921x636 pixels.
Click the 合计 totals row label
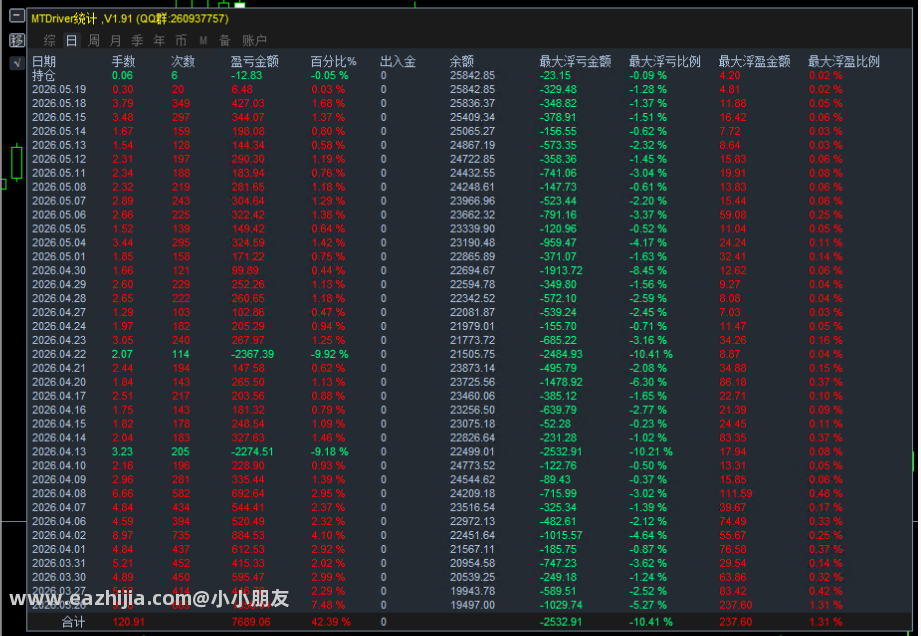(x=73, y=622)
